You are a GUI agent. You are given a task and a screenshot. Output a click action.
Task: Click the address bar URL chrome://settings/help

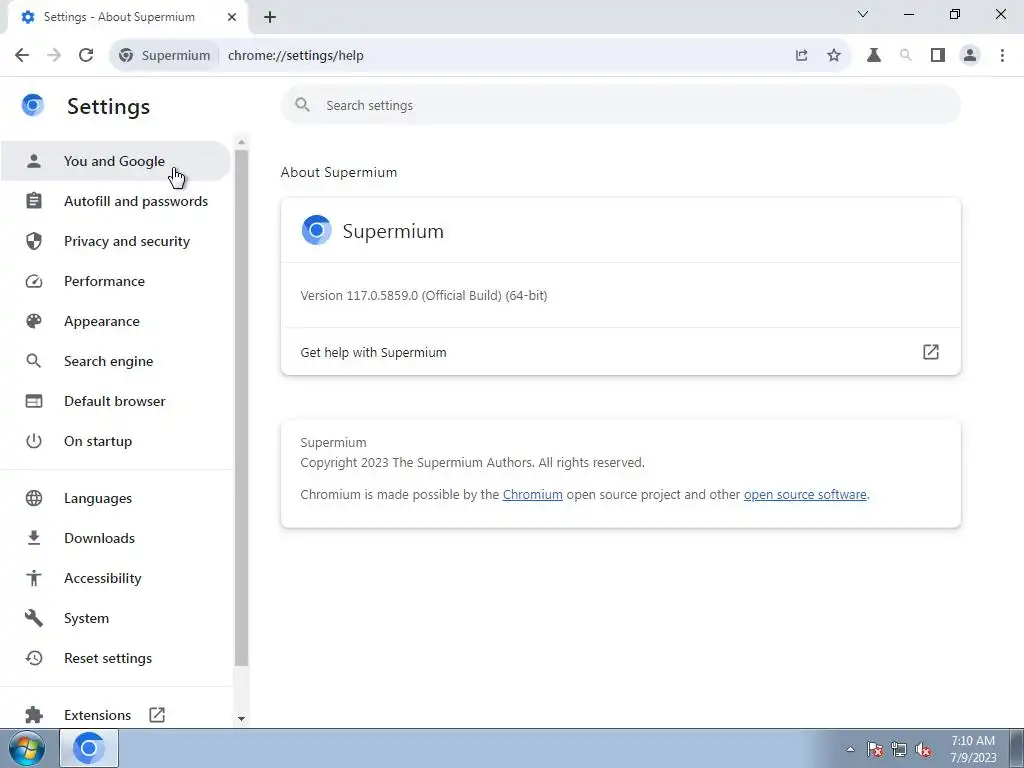[x=296, y=56]
